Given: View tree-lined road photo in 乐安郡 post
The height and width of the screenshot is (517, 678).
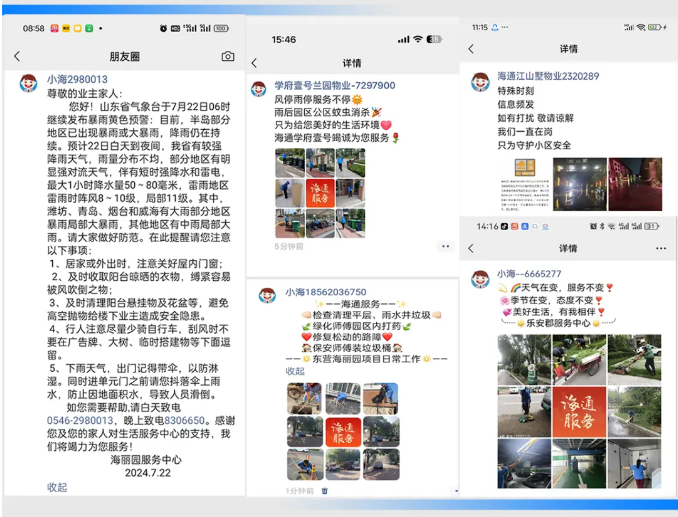Looking at the screenshot, I should pyautogui.click(x=524, y=360).
